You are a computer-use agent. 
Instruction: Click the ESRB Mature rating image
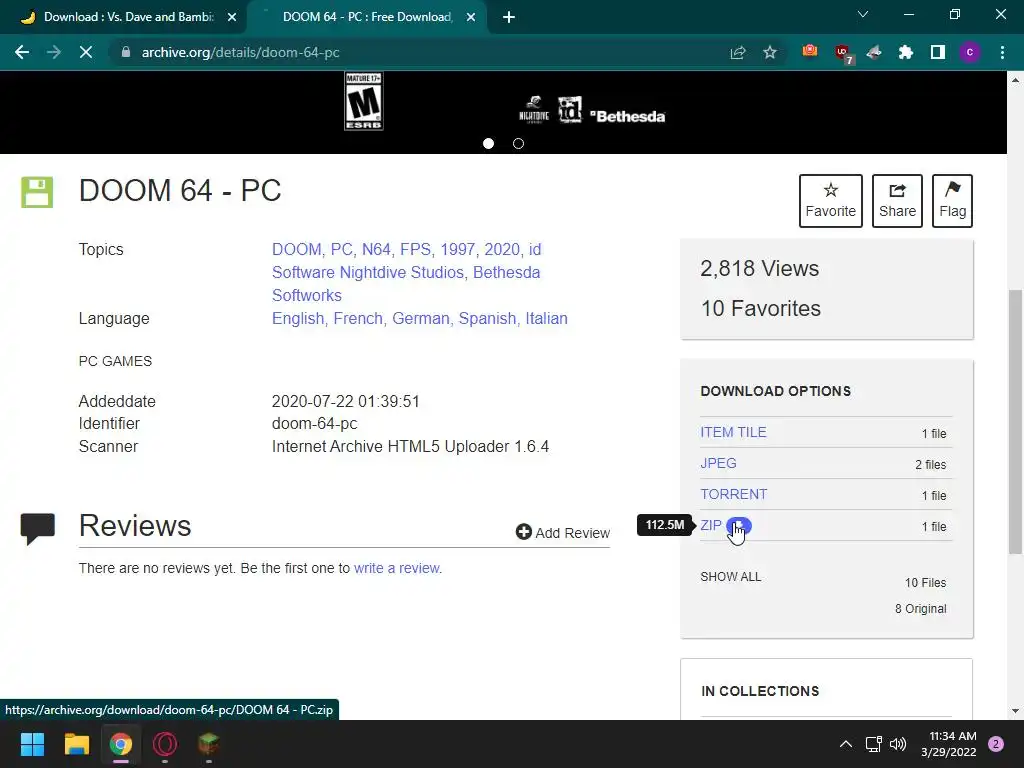pyautogui.click(x=364, y=101)
